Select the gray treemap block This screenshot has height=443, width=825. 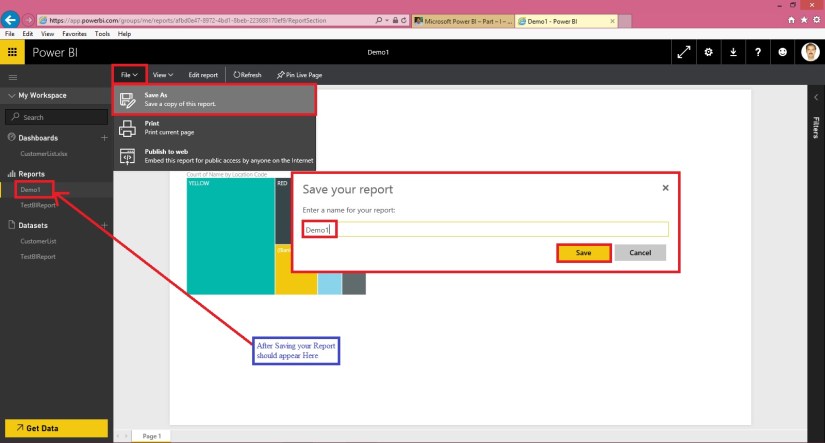click(354, 284)
